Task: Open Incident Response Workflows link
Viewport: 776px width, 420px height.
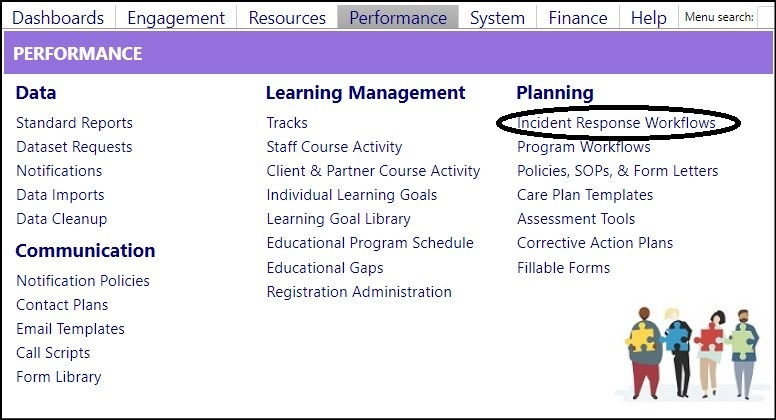Action: tap(616, 123)
